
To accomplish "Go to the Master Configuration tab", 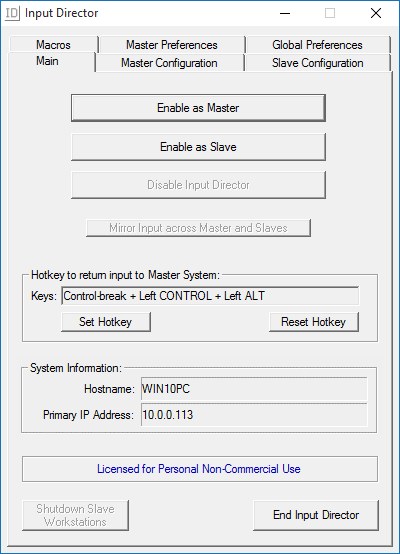I will point(169,63).
